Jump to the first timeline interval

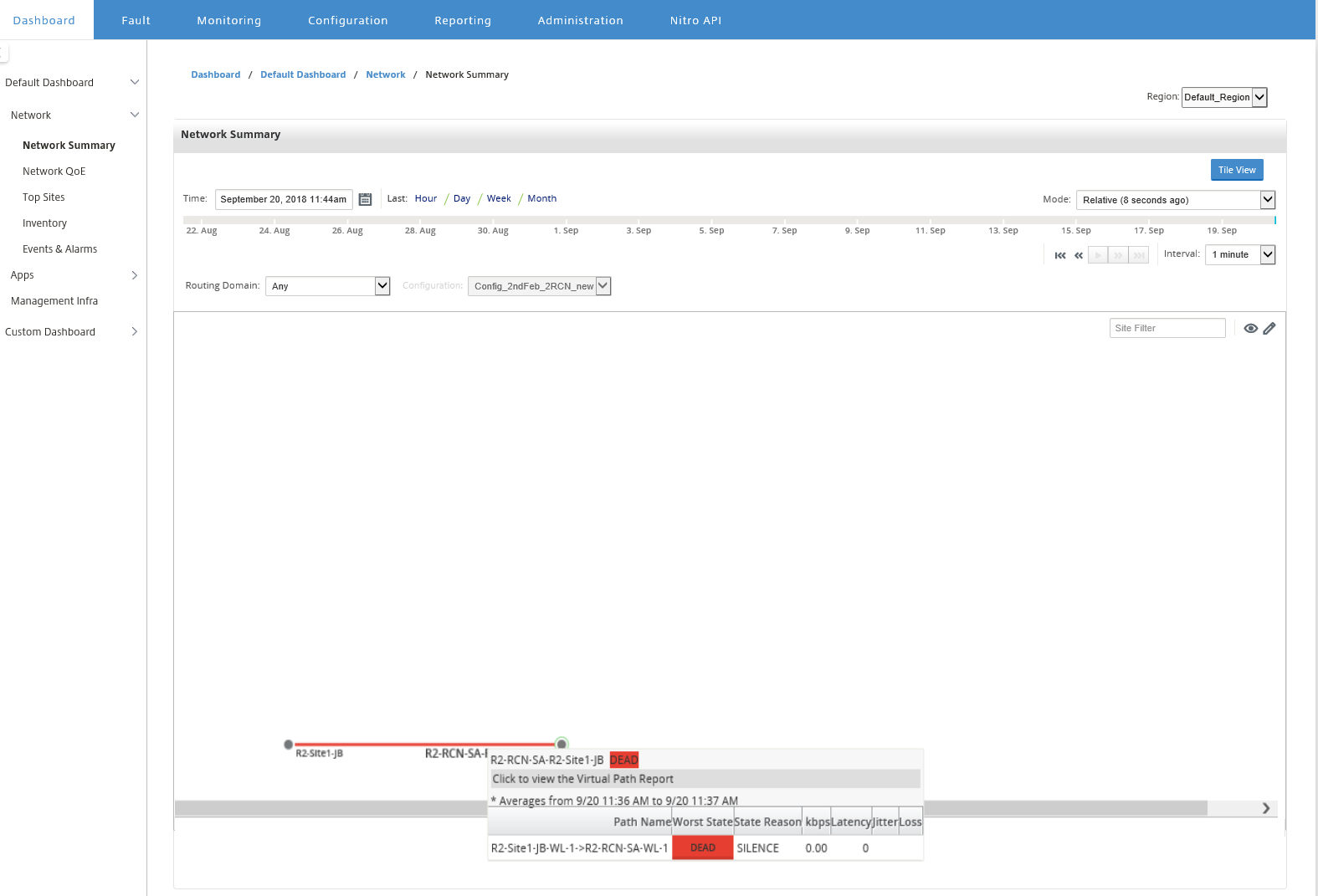1060,255
